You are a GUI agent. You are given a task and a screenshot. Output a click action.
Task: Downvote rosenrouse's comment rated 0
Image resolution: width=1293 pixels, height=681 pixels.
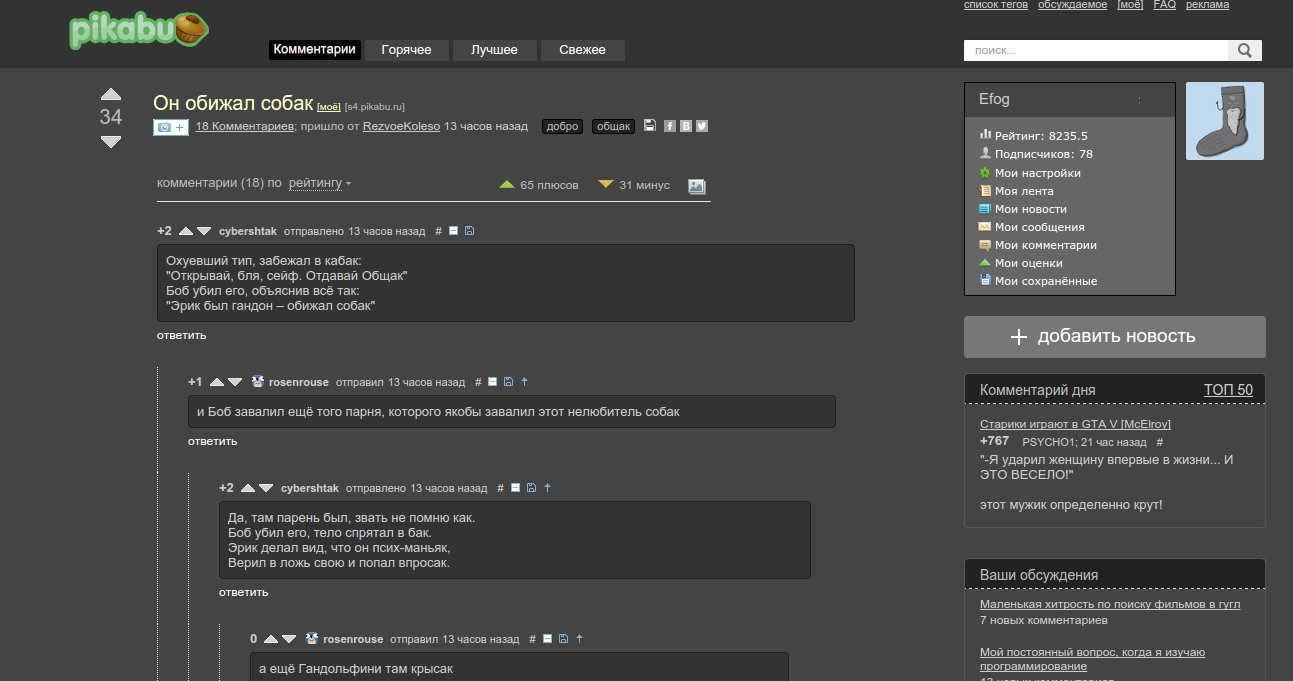point(289,639)
